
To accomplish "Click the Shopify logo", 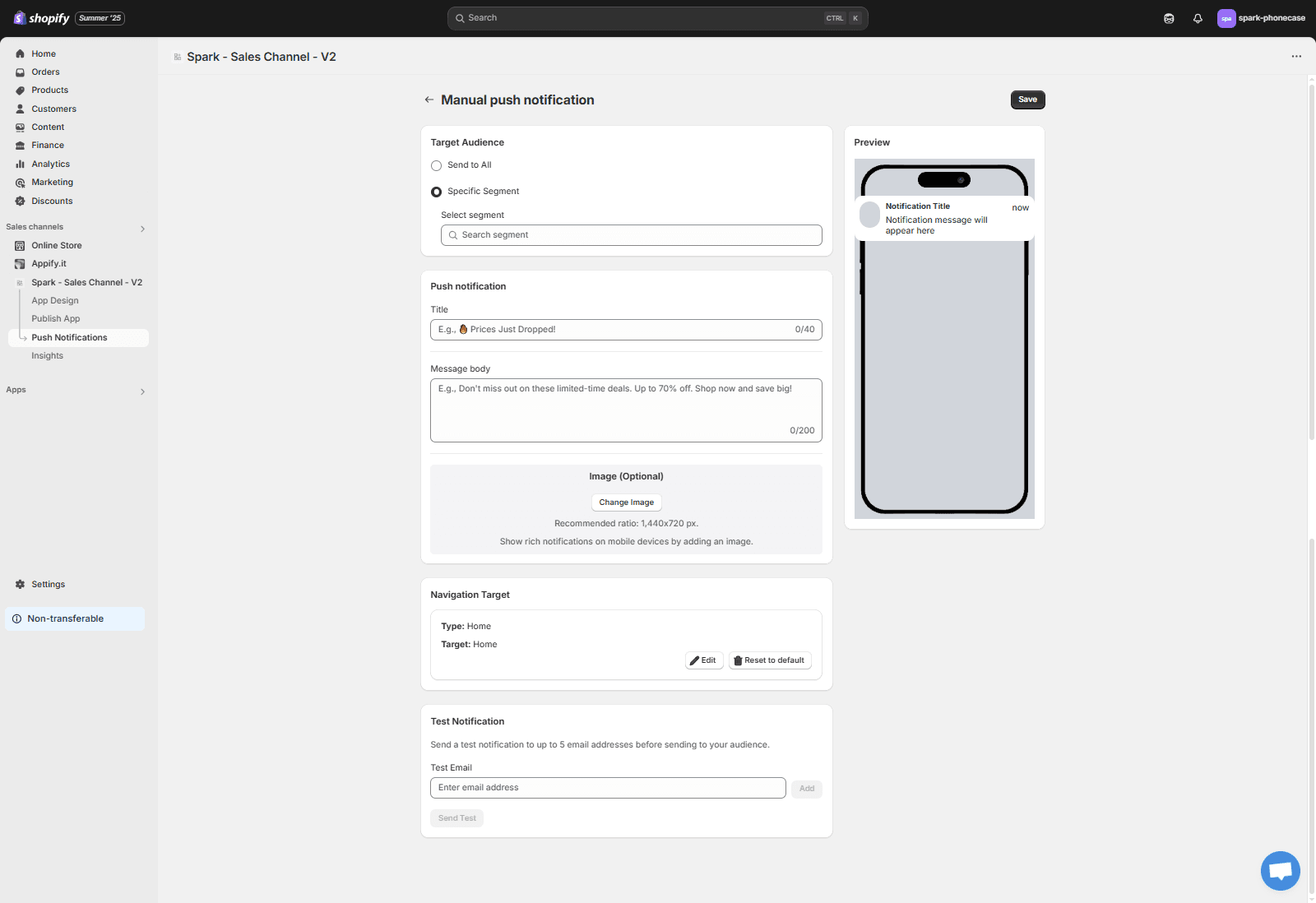I will [42, 18].
